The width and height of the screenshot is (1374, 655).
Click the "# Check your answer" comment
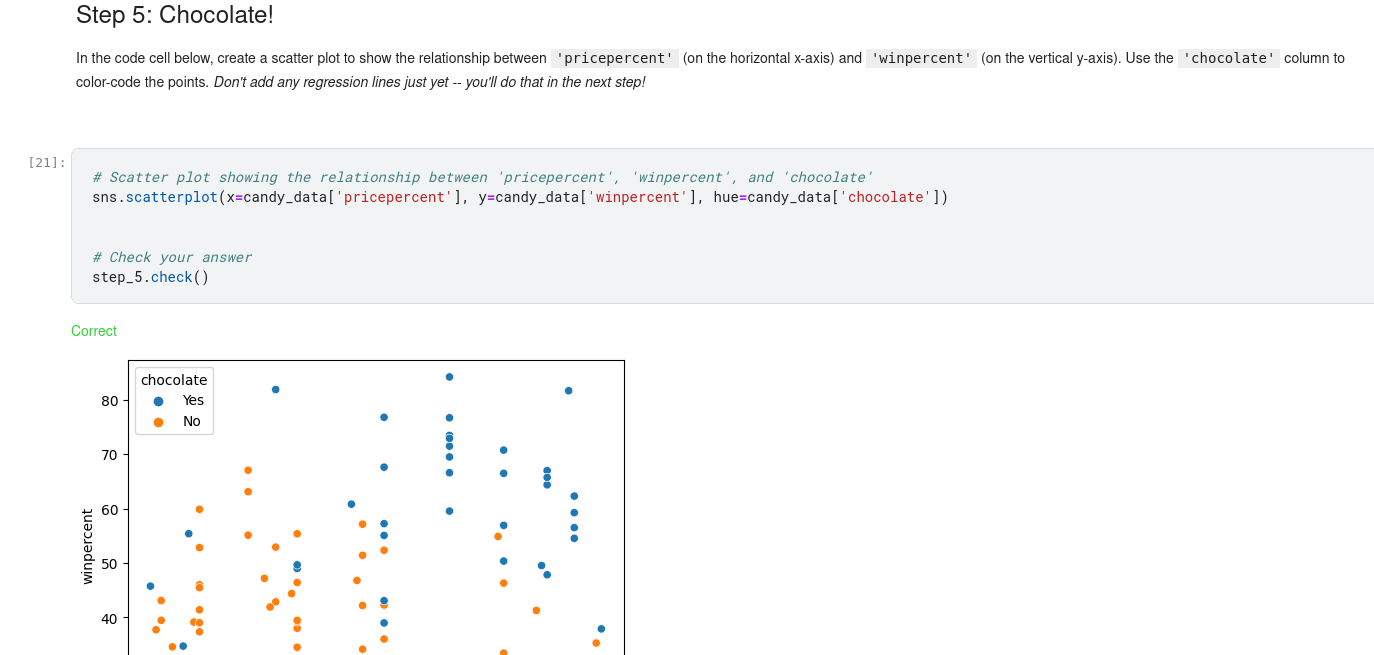171,257
